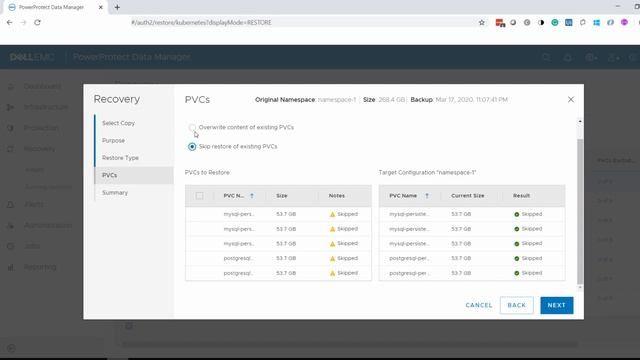The height and width of the screenshot is (360, 640).
Task: Click the Jobs sidebar icon
Action: click(11, 246)
